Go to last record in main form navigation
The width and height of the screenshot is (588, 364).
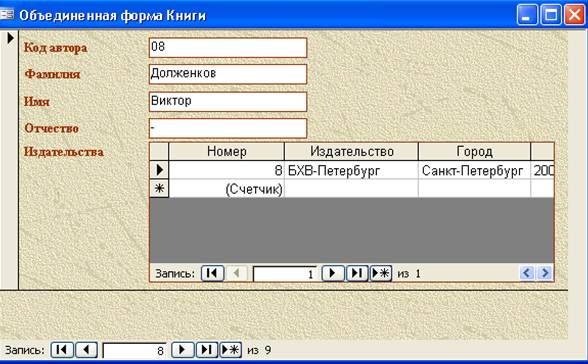tap(207, 350)
